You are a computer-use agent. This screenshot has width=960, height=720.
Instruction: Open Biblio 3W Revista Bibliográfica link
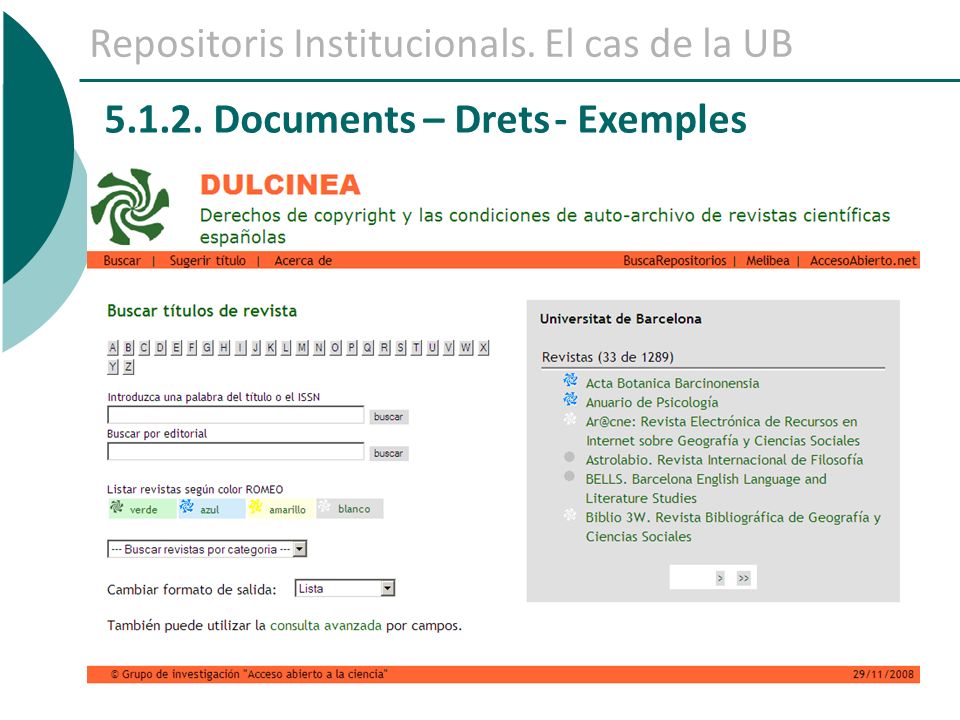pyautogui.click(x=733, y=527)
